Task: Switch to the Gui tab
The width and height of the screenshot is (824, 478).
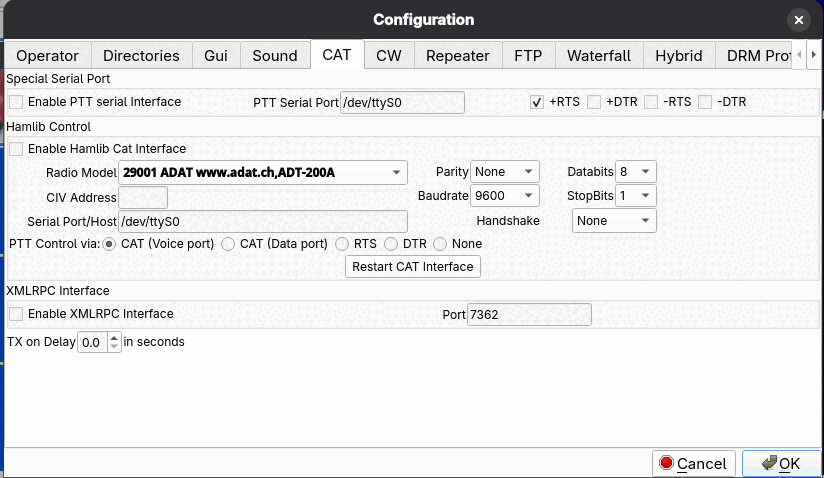Action: click(x=216, y=56)
